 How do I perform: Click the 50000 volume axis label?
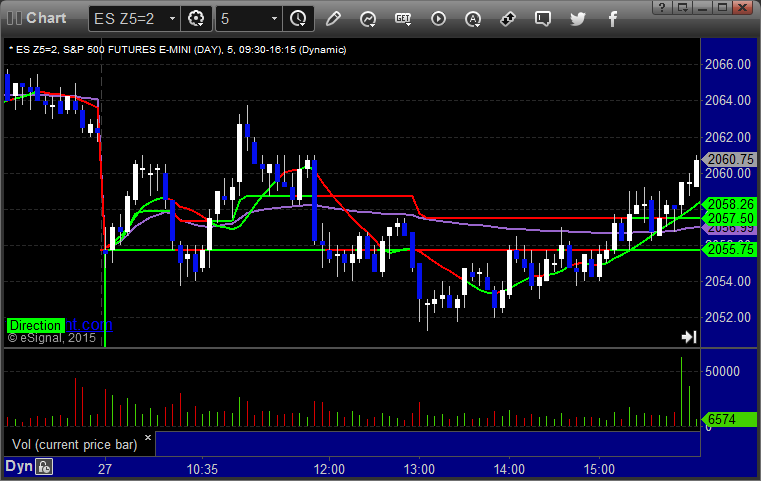click(x=722, y=371)
